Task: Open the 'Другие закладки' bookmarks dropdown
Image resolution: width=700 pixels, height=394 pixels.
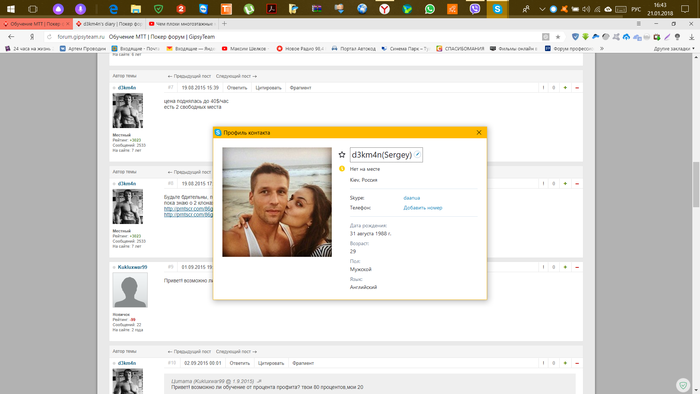Action: (674, 48)
